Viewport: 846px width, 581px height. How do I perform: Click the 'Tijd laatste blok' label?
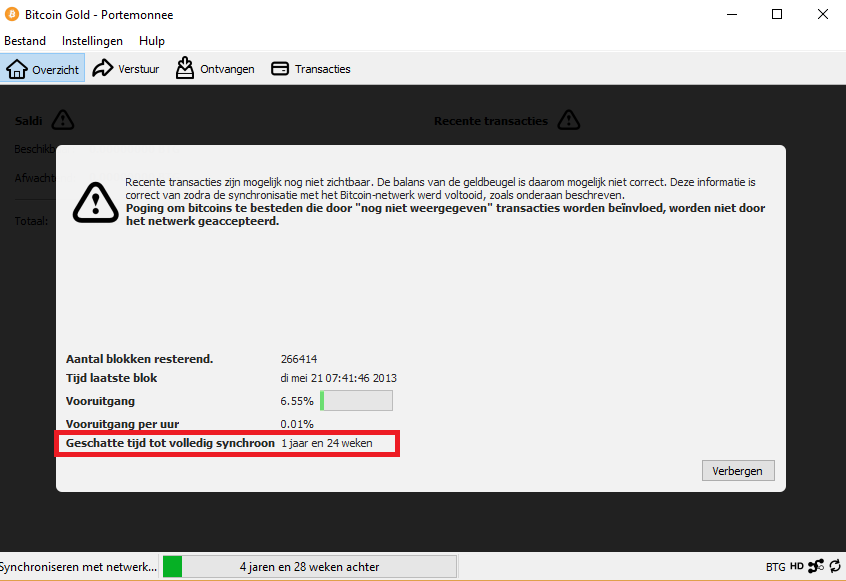point(111,378)
